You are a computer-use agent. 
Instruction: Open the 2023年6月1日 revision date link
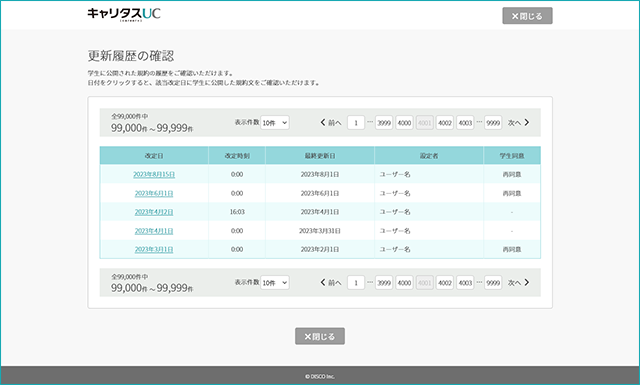(154, 193)
